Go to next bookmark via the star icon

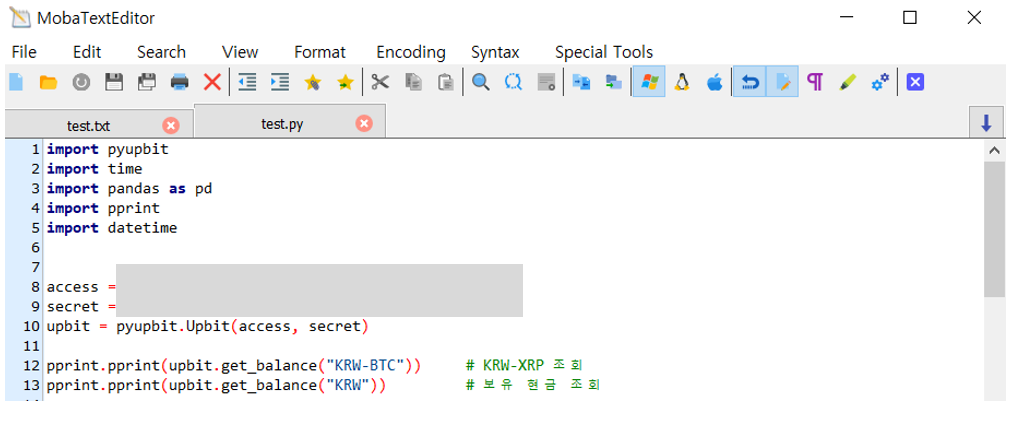pyautogui.click(x=345, y=82)
